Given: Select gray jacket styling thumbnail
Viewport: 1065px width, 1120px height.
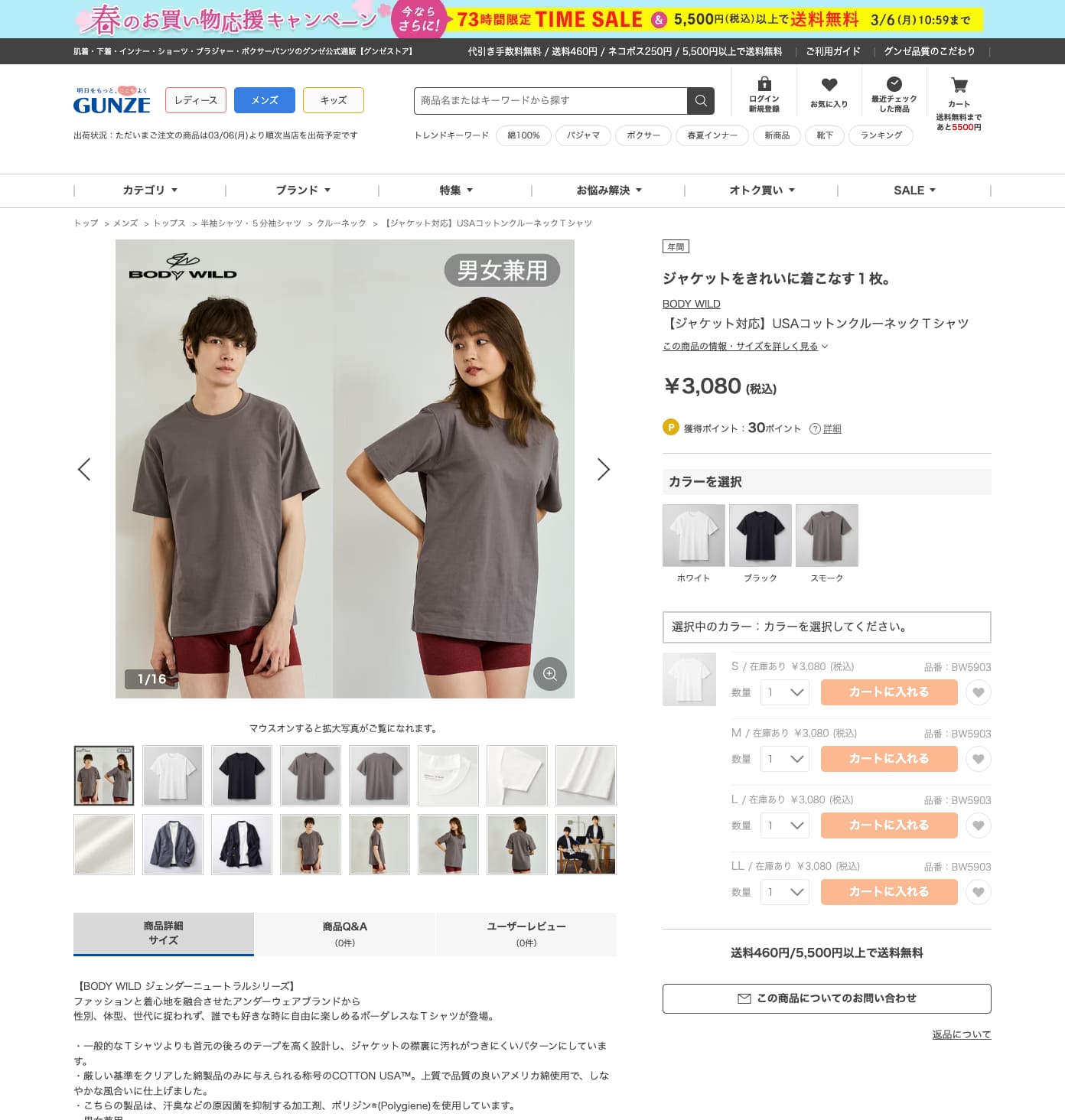Looking at the screenshot, I should [x=173, y=845].
